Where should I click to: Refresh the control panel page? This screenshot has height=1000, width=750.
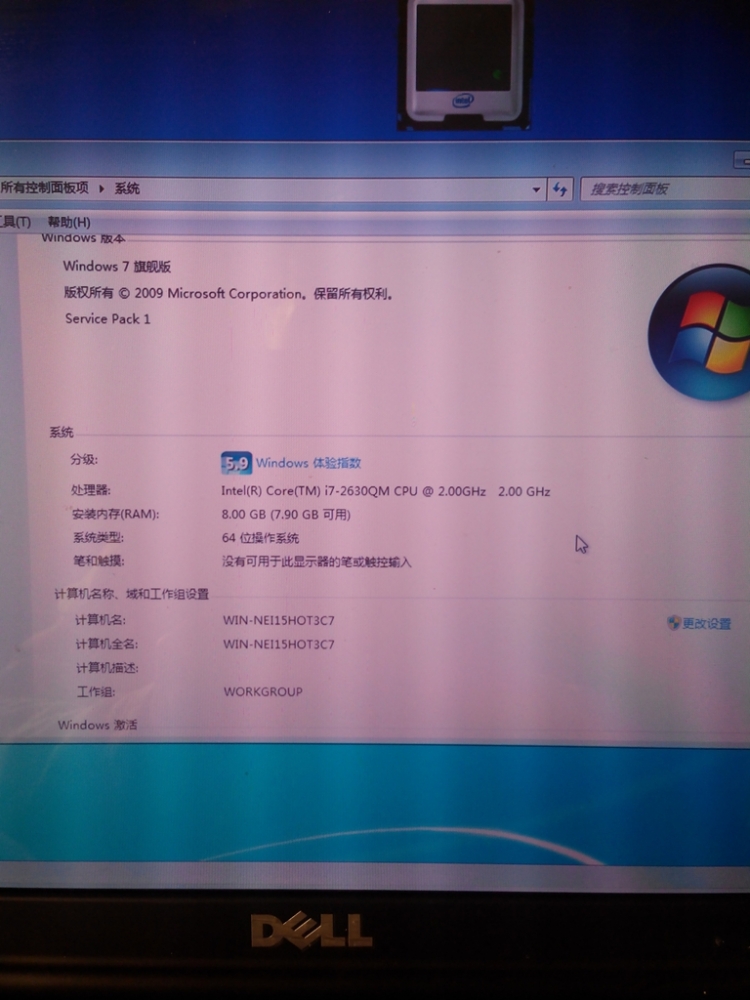pos(560,189)
